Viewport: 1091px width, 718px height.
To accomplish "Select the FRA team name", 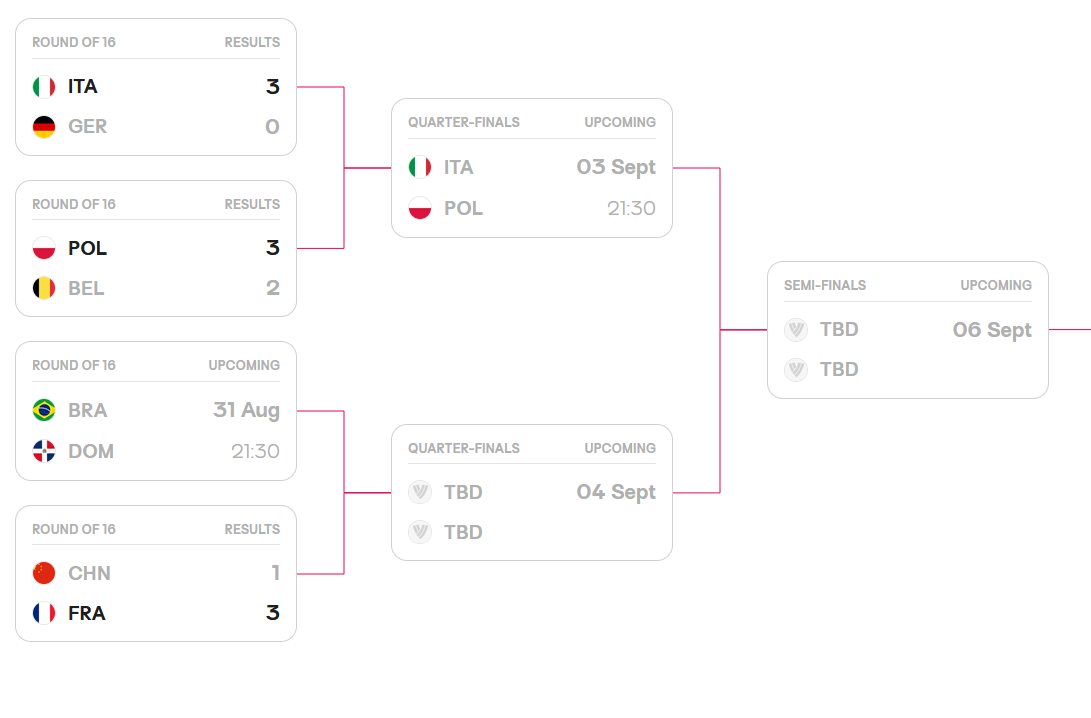I will tap(87, 613).
